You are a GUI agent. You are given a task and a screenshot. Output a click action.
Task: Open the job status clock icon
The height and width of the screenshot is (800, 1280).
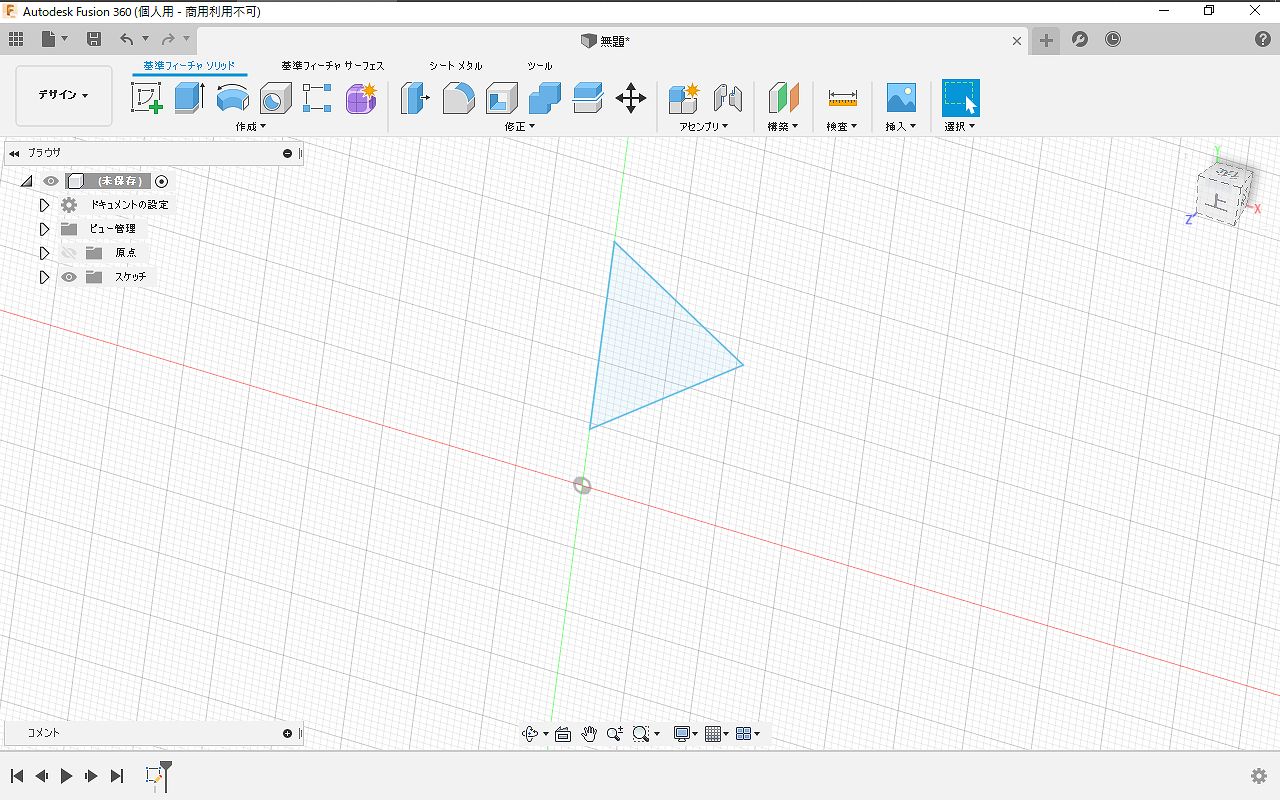click(1113, 40)
